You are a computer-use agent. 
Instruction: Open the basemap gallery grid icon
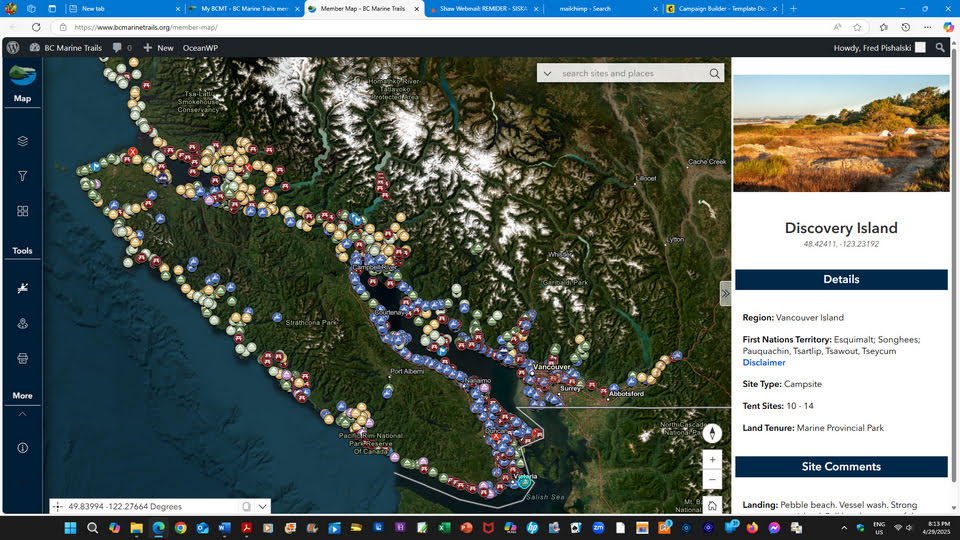coord(23,211)
